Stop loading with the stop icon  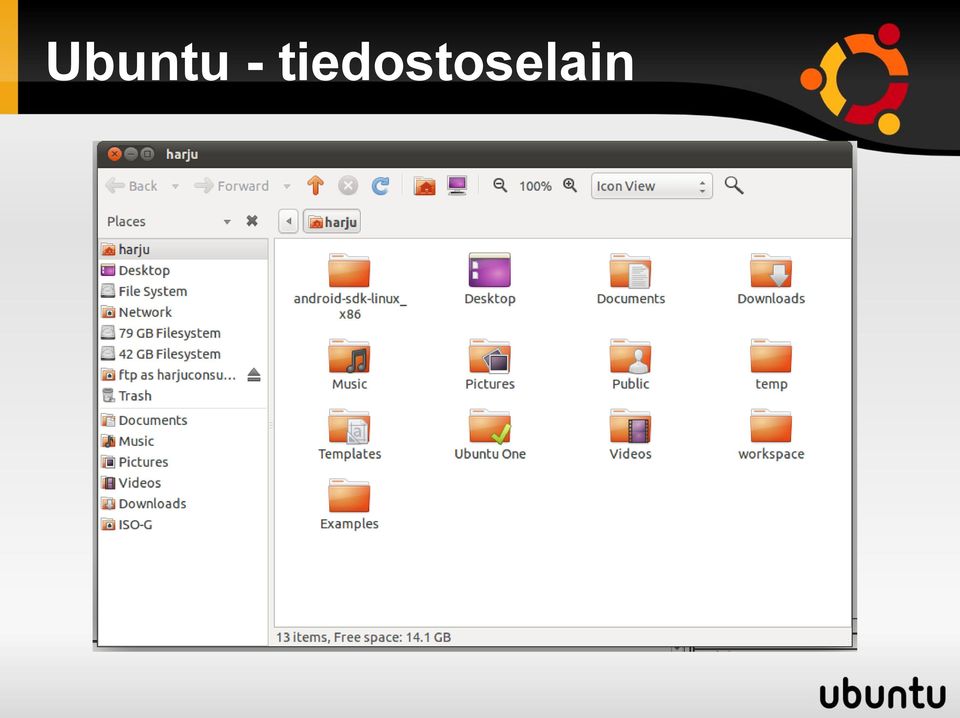coord(348,185)
